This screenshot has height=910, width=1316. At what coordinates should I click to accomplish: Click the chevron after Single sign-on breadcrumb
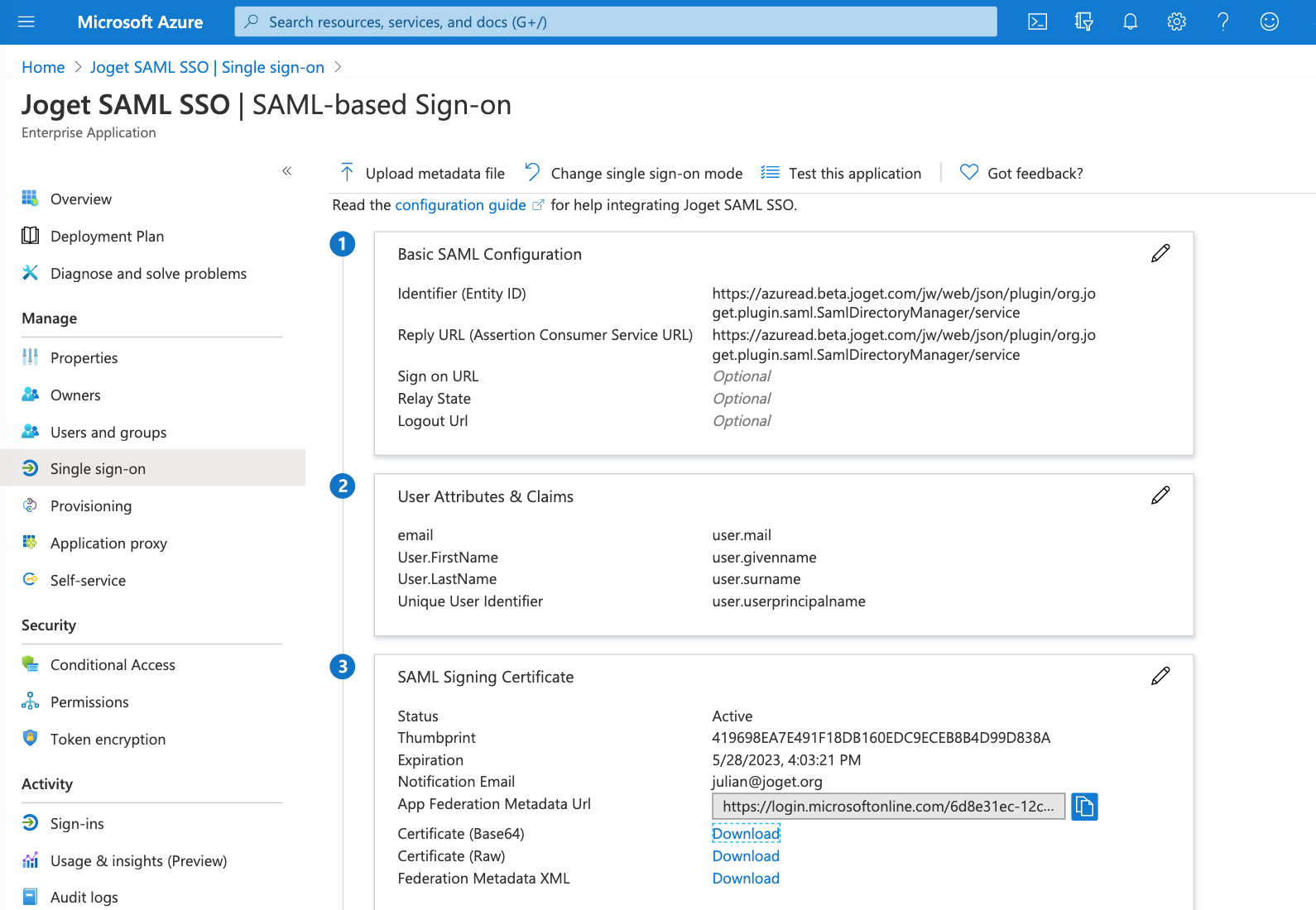tap(338, 67)
